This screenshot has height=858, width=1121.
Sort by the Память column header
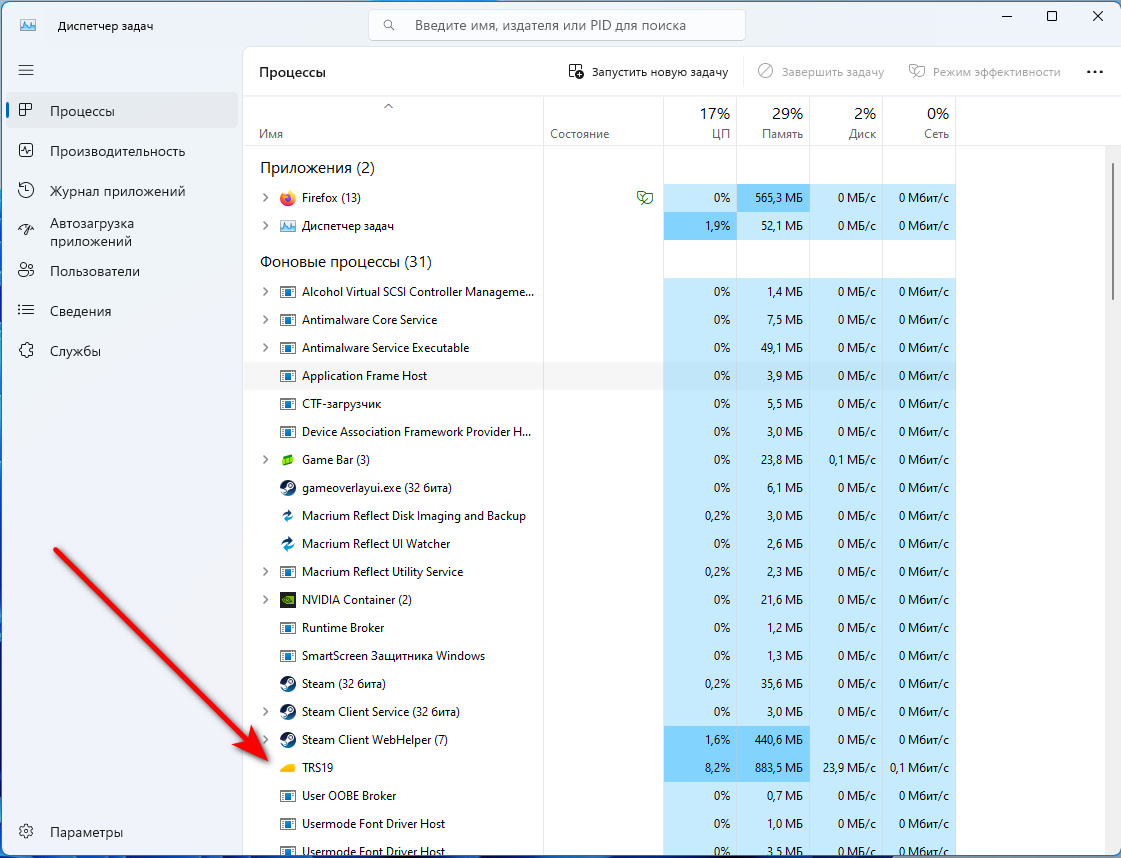(x=773, y=122)
